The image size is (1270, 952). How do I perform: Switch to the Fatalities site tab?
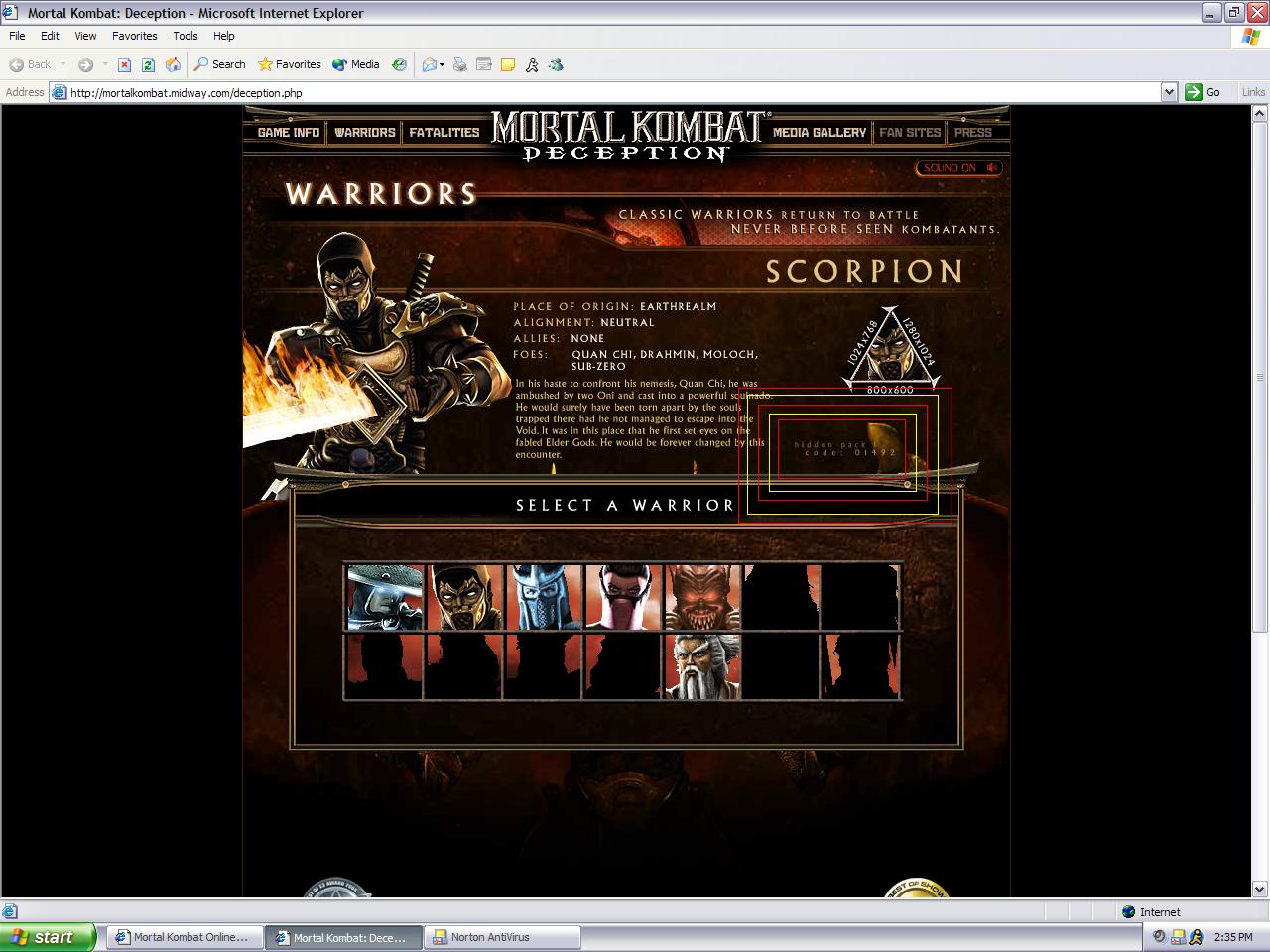[x=444, y=132]
